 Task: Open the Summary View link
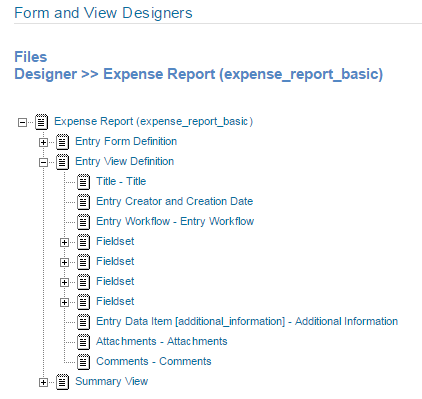112,381
